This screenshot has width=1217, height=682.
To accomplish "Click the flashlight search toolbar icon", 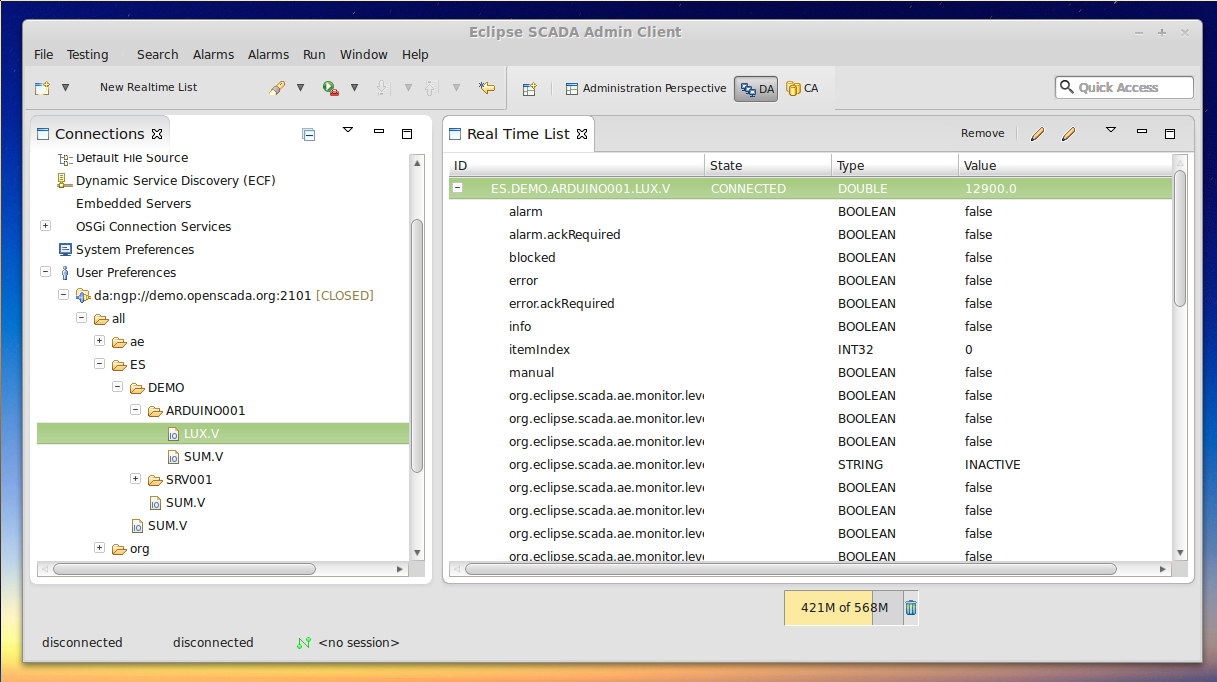I will click(x=277, y=88).
